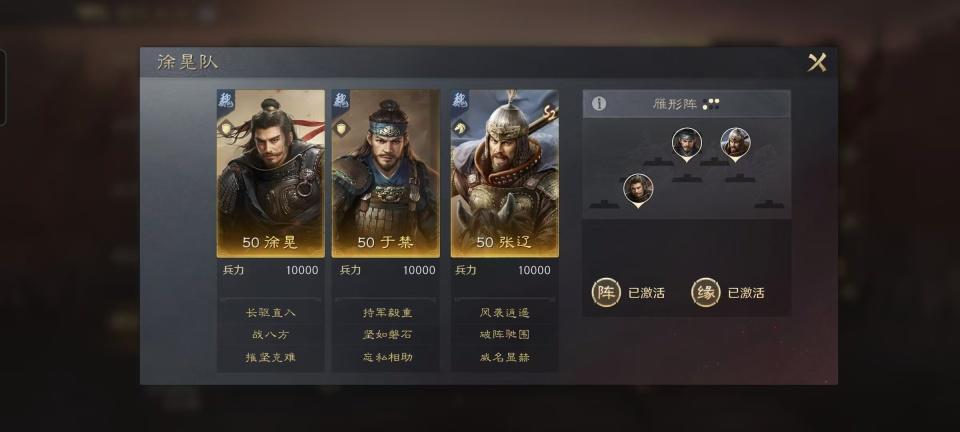View the 长驱直入 skill
Image resolution: width=960 pixels, height=432 pixels.
coord(271,313)
